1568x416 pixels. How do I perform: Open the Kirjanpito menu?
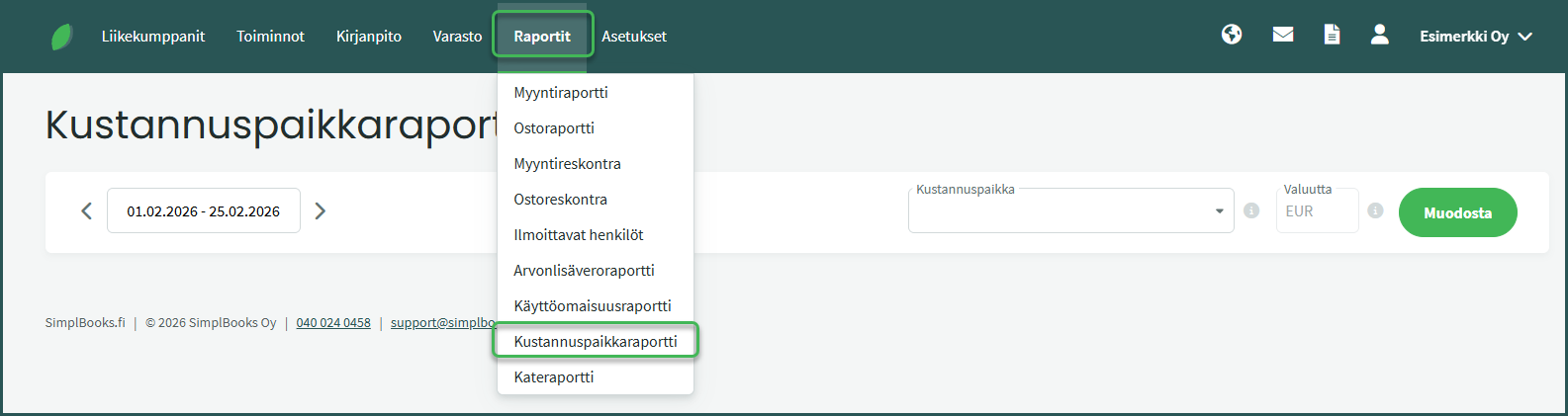368,37
